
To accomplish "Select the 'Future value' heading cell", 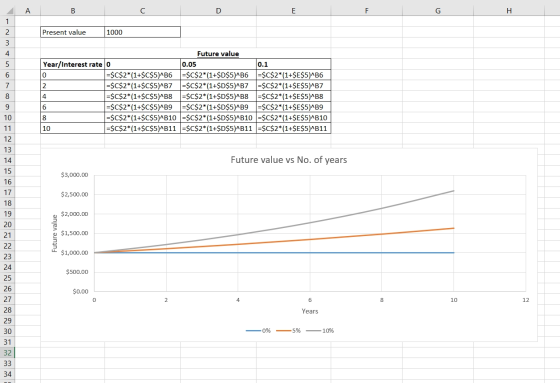I will pos(218,54).
